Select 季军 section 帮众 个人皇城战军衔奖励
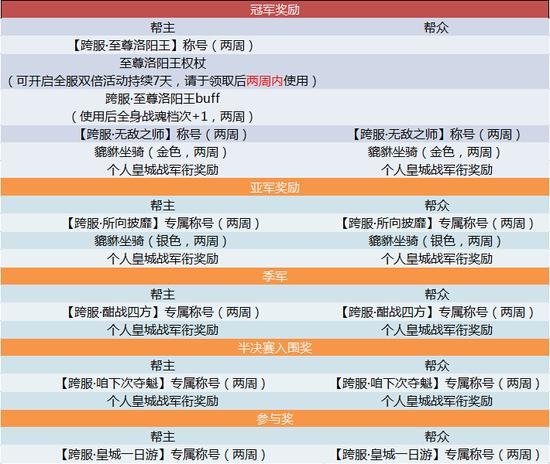This screenshot has height=464, width=550. coord(437,330)
